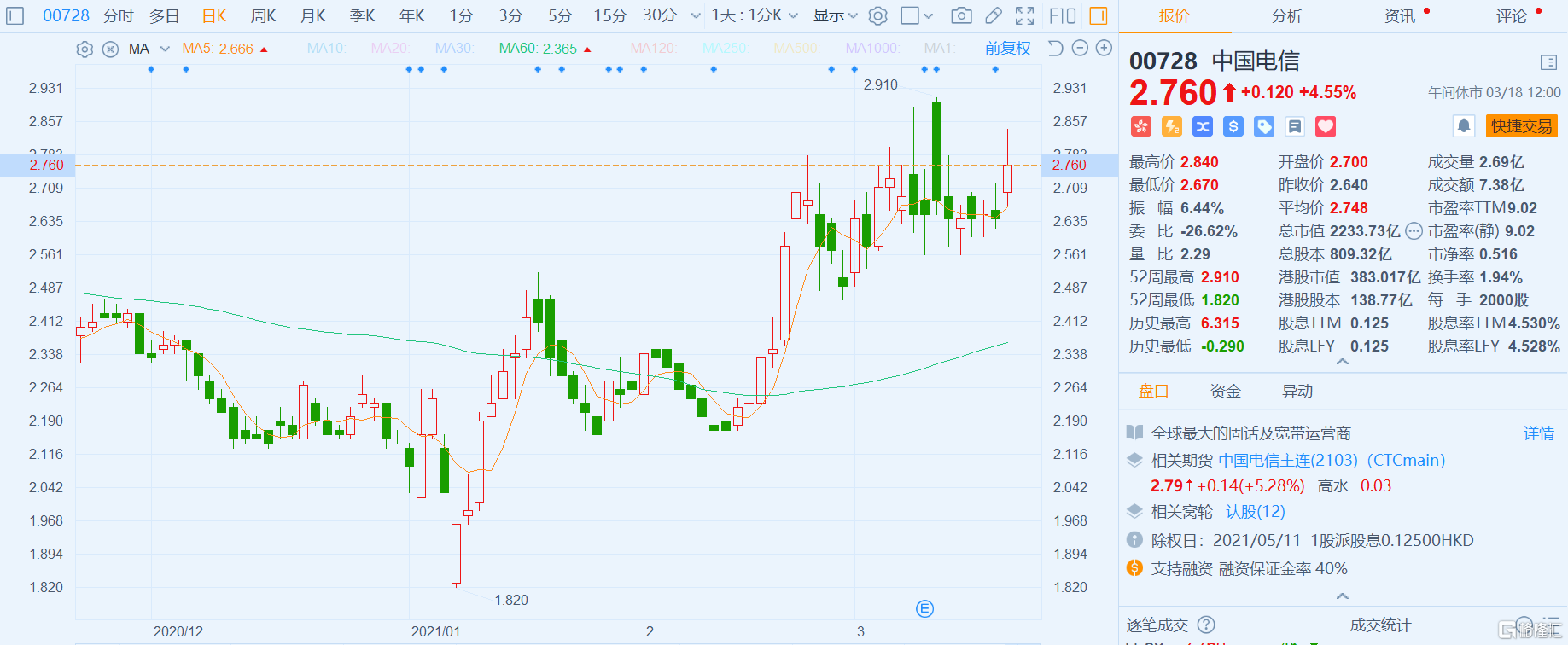Zoom in chart with plus icon
The width and height of the screenshot is (1568, 645).
click(x=1104, y=49)
